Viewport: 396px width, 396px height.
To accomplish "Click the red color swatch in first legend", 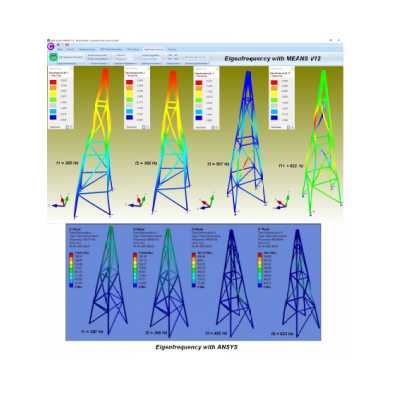I will point(53,82).
